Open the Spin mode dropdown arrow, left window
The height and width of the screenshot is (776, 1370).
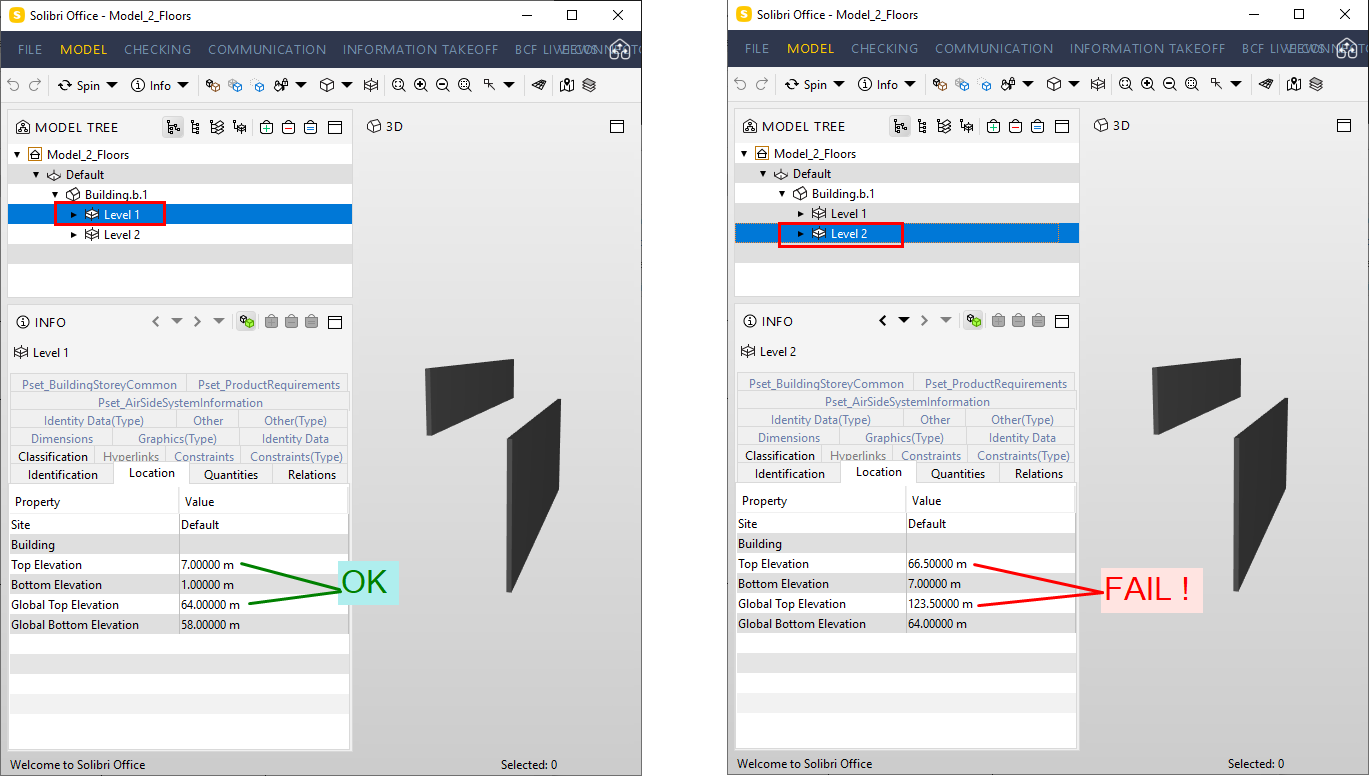tap(112, 85)
